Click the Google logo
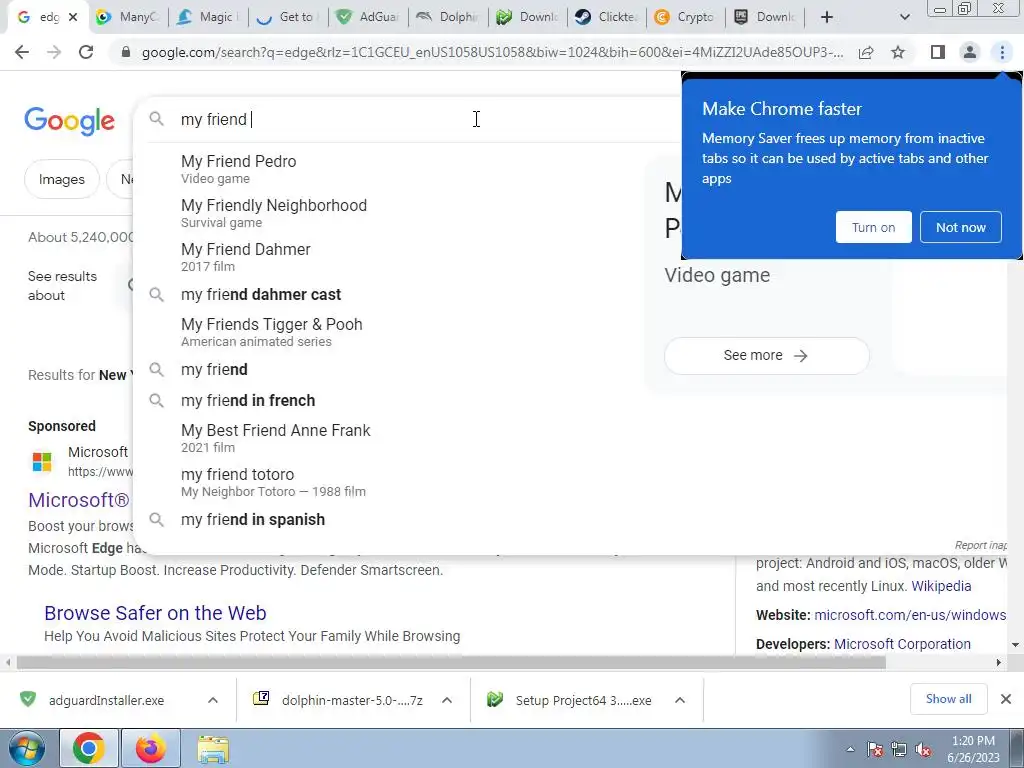Screen dimensions: 1024x768 [x=69, y=121]
